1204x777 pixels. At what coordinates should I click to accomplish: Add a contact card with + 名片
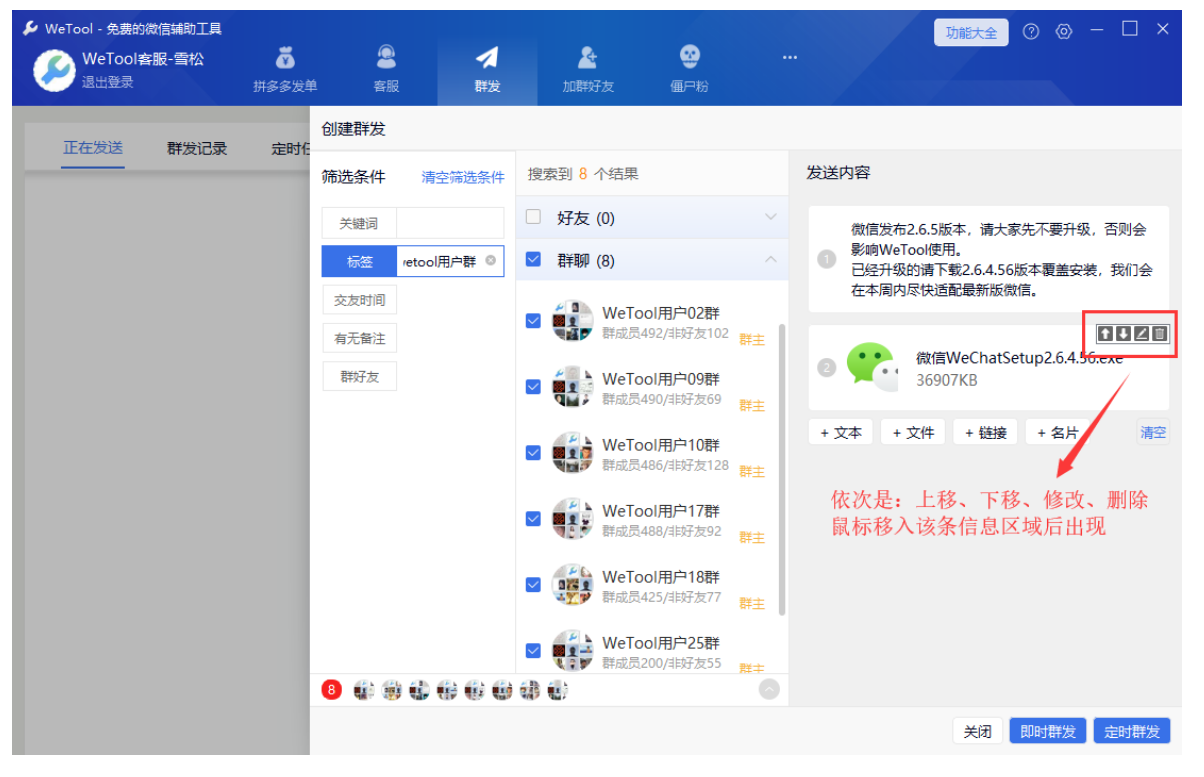click(1057, 432)
